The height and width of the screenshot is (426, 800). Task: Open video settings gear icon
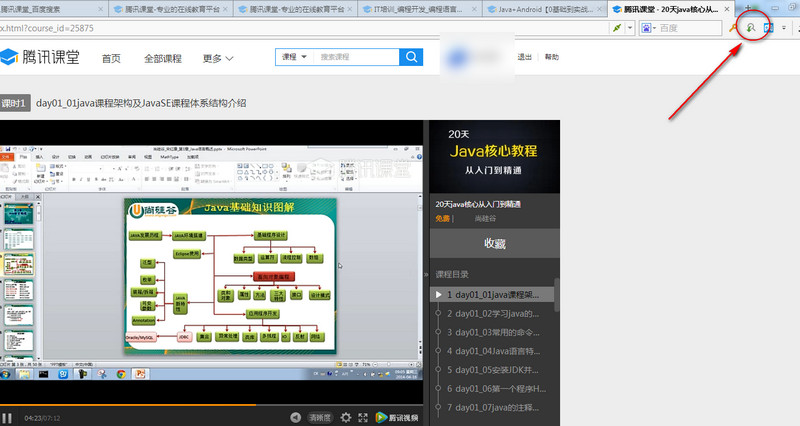point(346,417)
